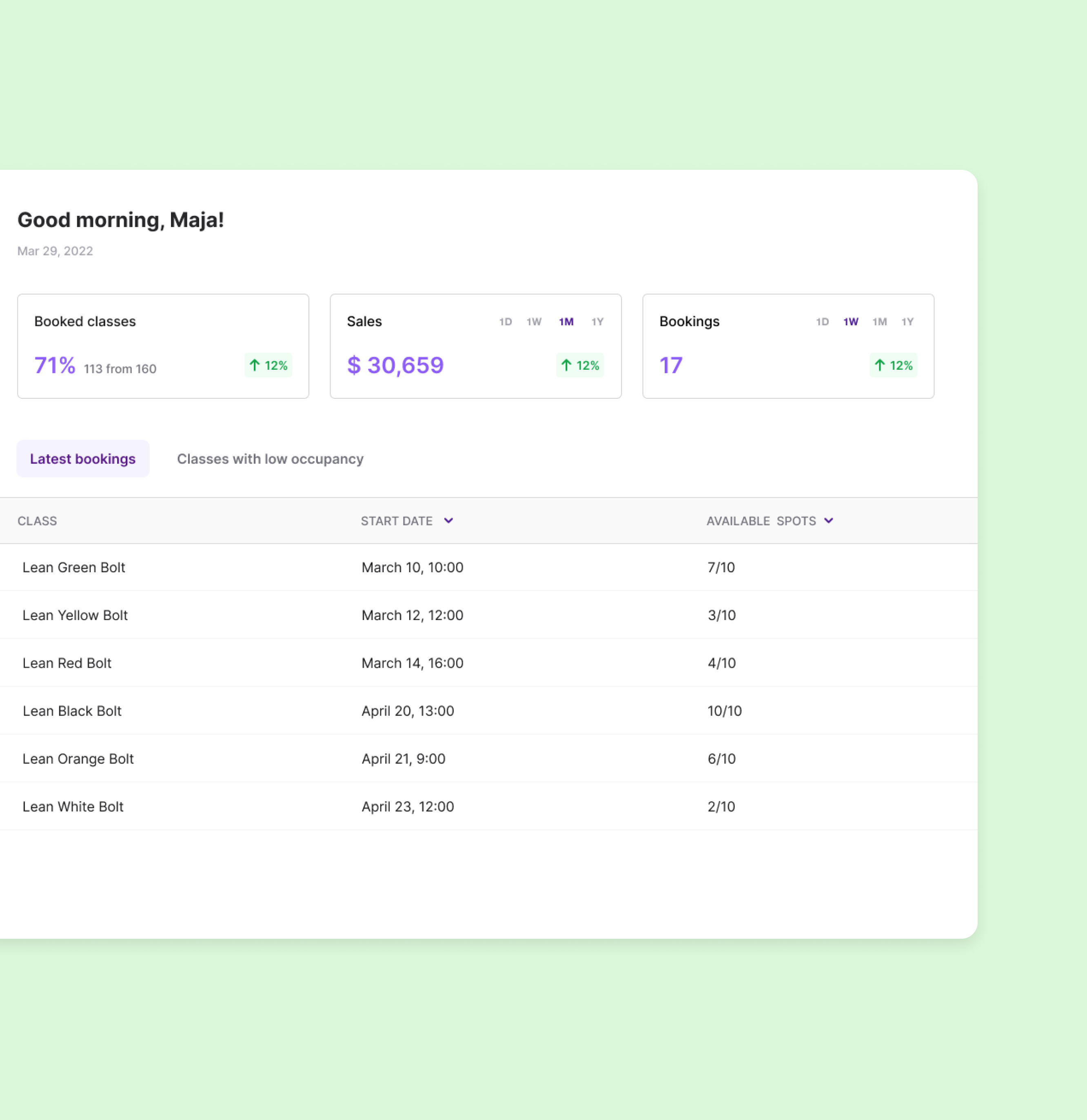The height and width of the screenshot is (1120, 1087).
Task: Sort by Available Spots chevron arrow
Action: (x=828, y=520)
